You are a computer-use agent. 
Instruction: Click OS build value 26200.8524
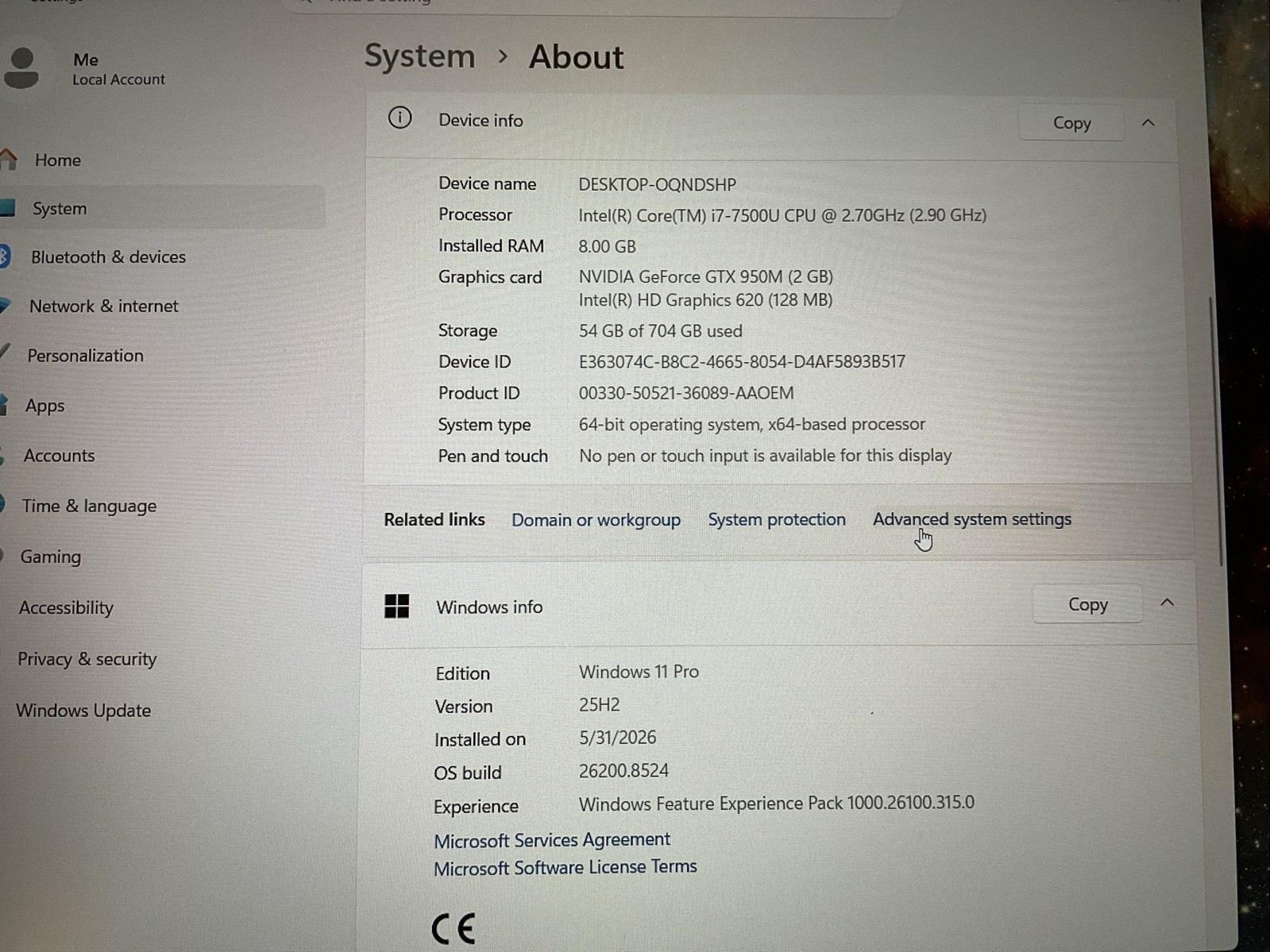[623, 771]
